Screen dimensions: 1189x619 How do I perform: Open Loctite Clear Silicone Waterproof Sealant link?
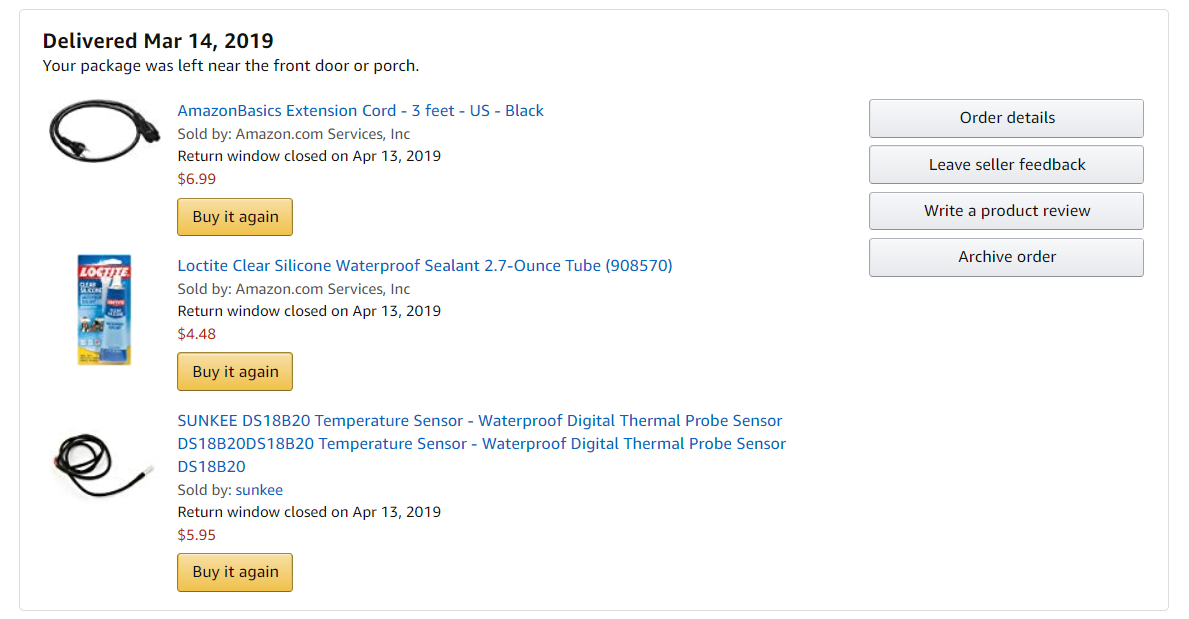[425, 266]
